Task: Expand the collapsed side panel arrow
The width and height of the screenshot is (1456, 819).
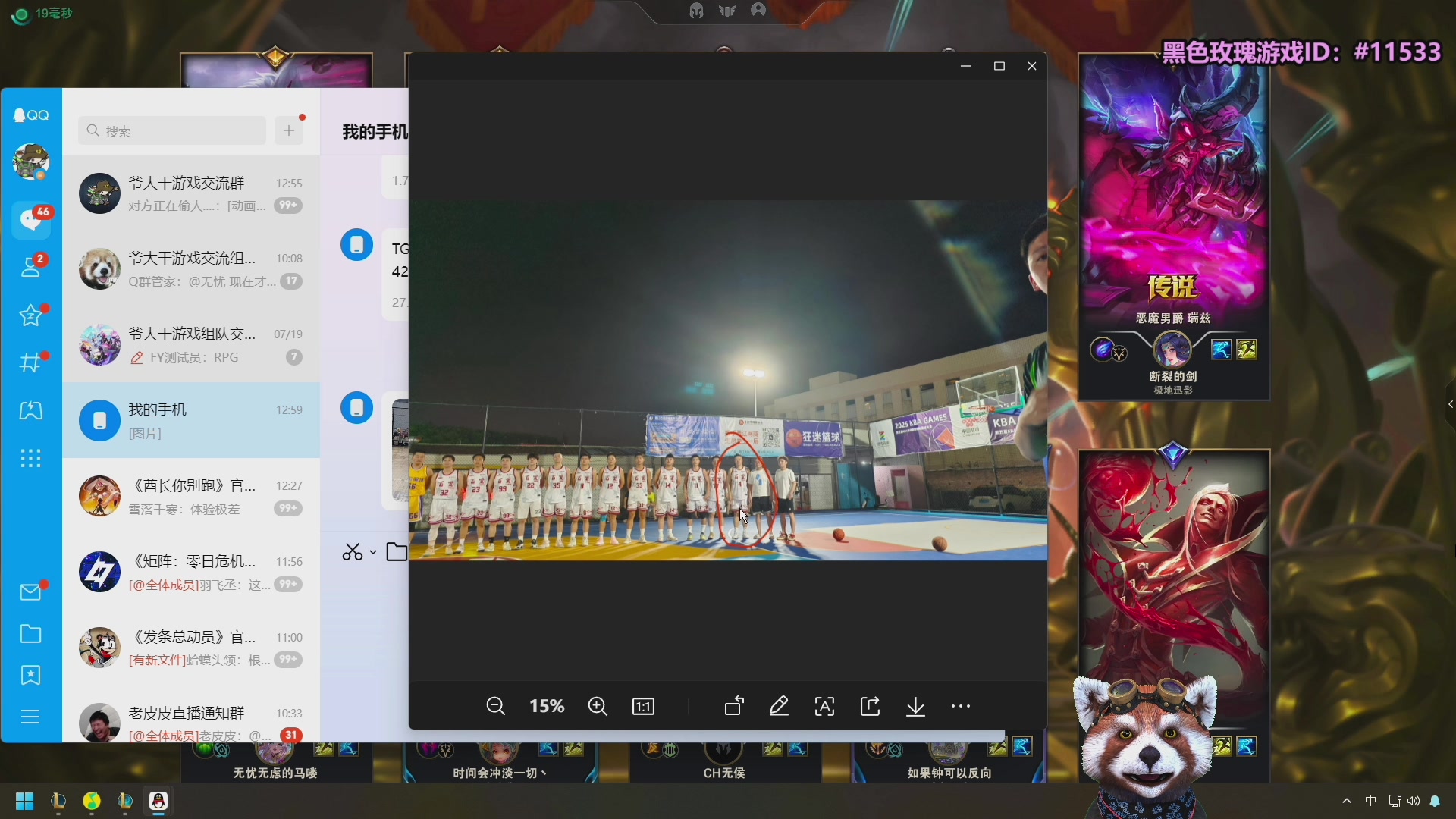Action: (1450, 404)
